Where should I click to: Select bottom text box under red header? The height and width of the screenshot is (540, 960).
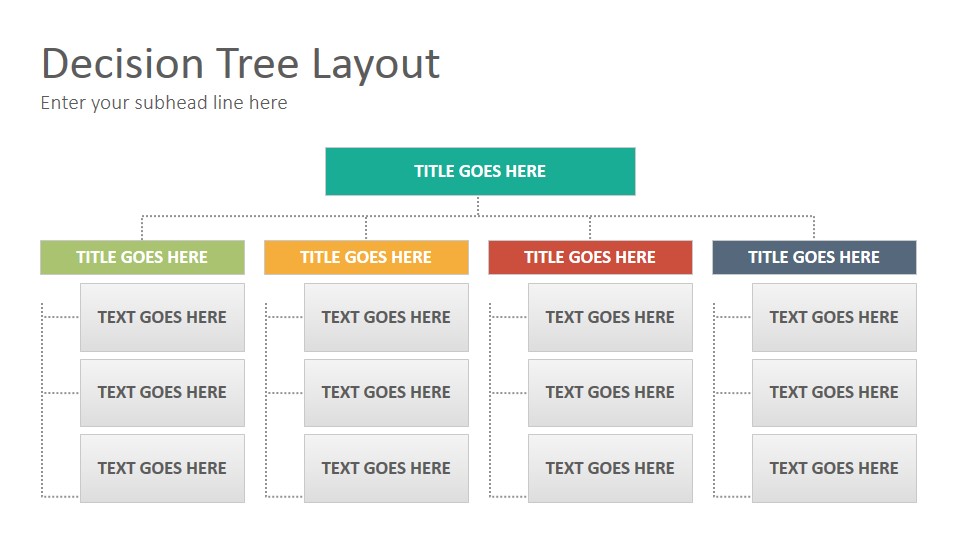point(610,468)
